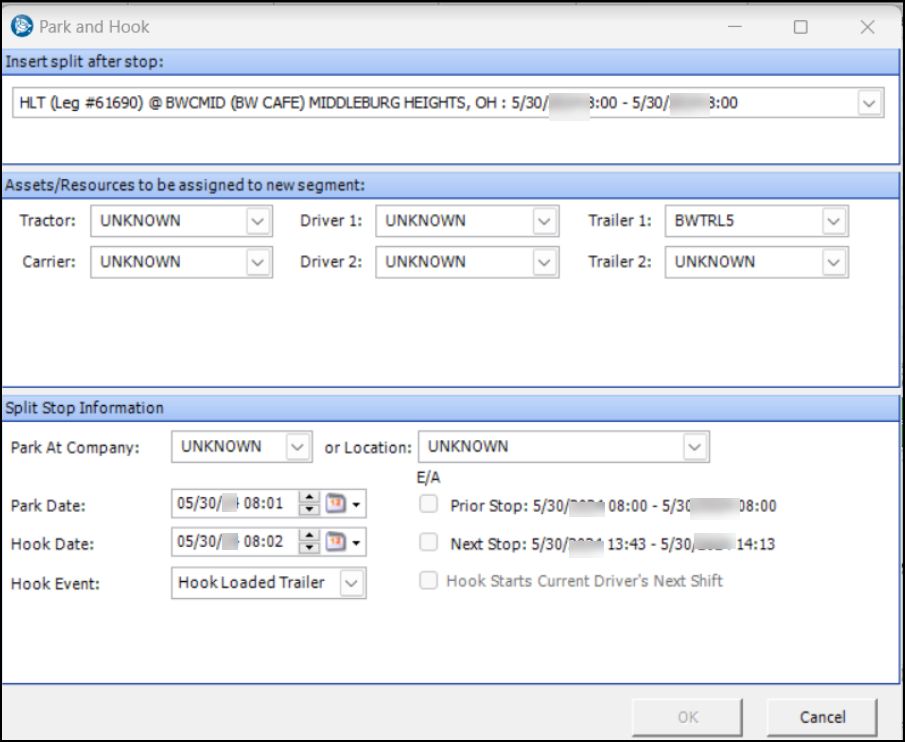Open the Carrier dropdown
Screen dimensions: 905x742
click(x=257, y=263)
